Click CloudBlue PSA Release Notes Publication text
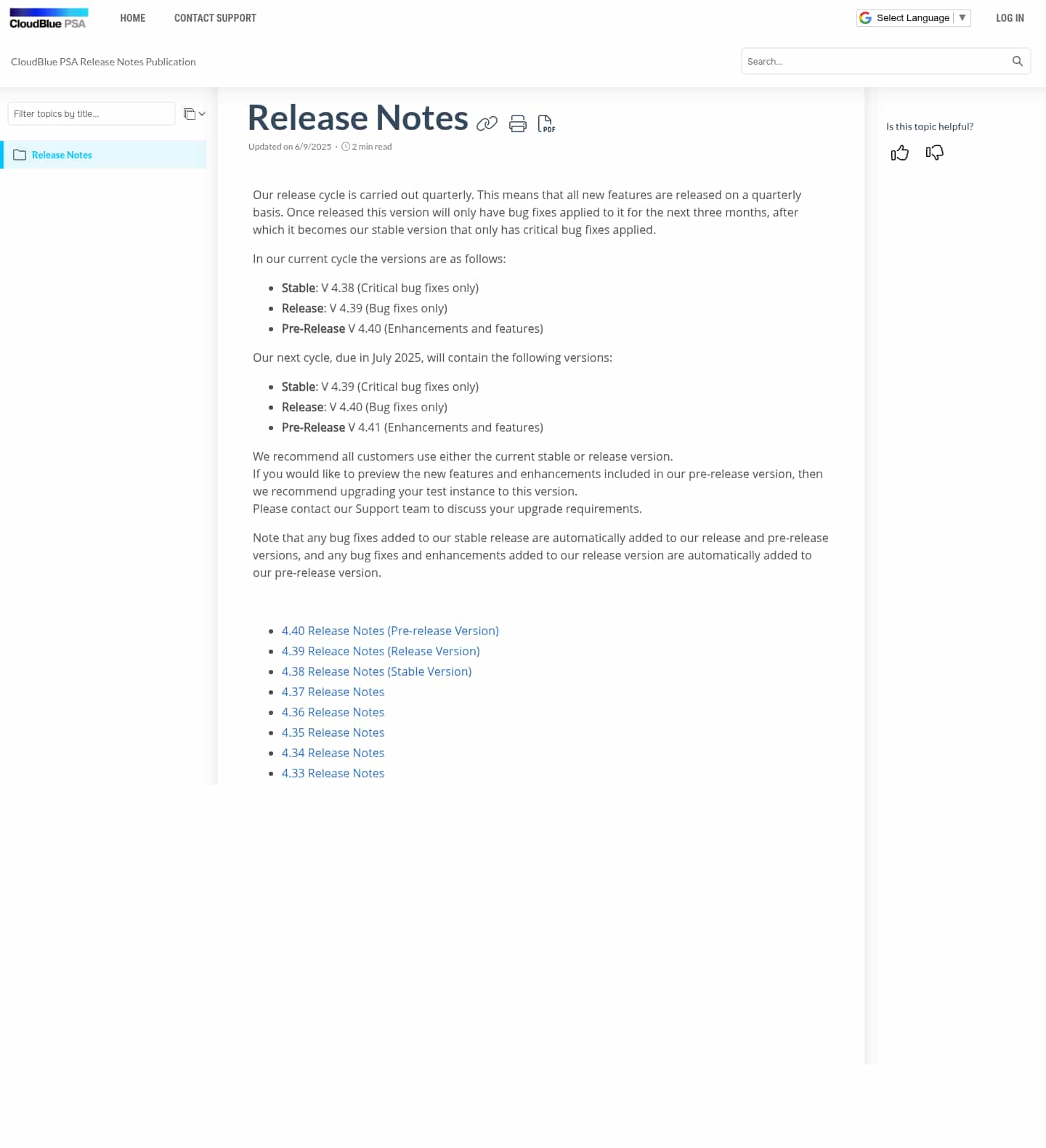The image size is (1046, 1148). (103, 62)
